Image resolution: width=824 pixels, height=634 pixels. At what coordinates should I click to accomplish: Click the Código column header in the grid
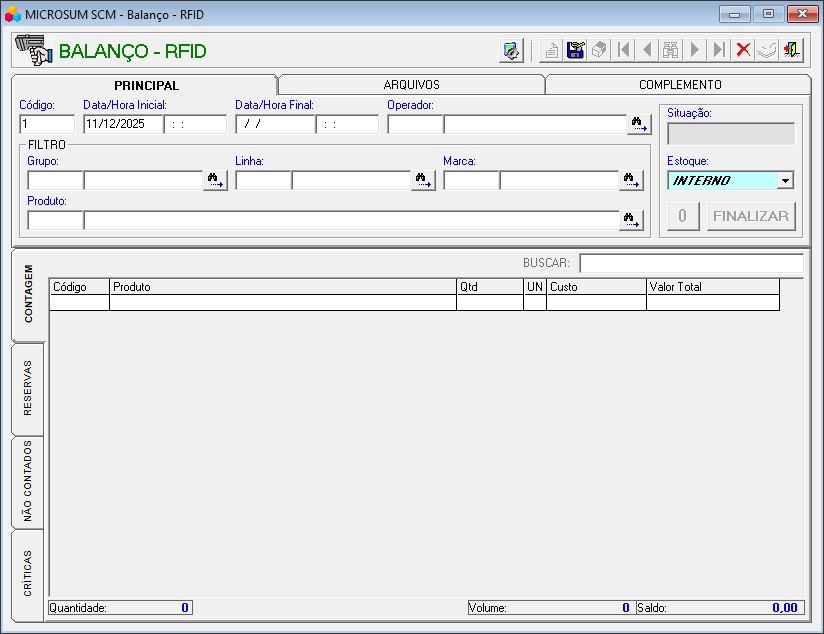pyautogui.click(x=79, y=287)
